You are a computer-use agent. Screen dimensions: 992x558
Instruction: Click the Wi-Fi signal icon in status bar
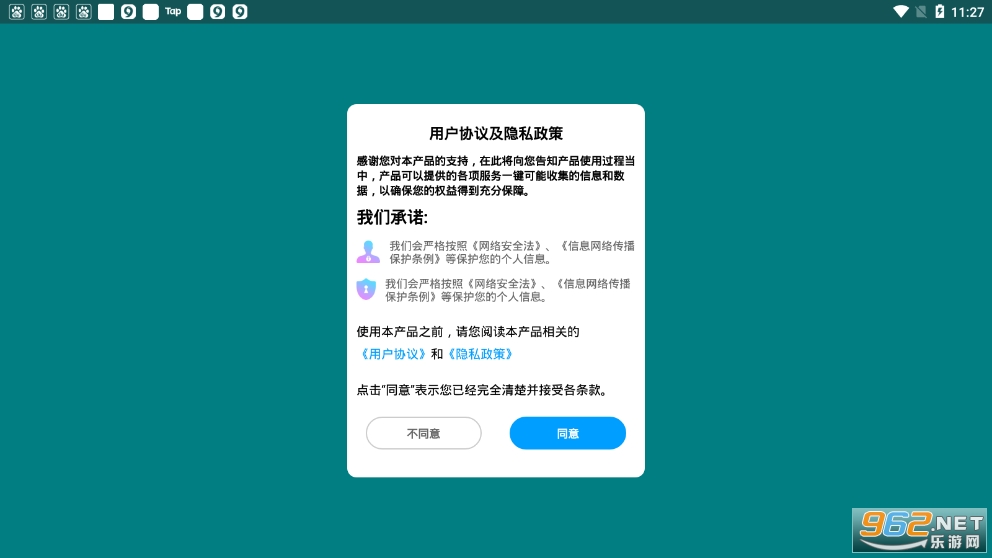(x=900, y=11)
